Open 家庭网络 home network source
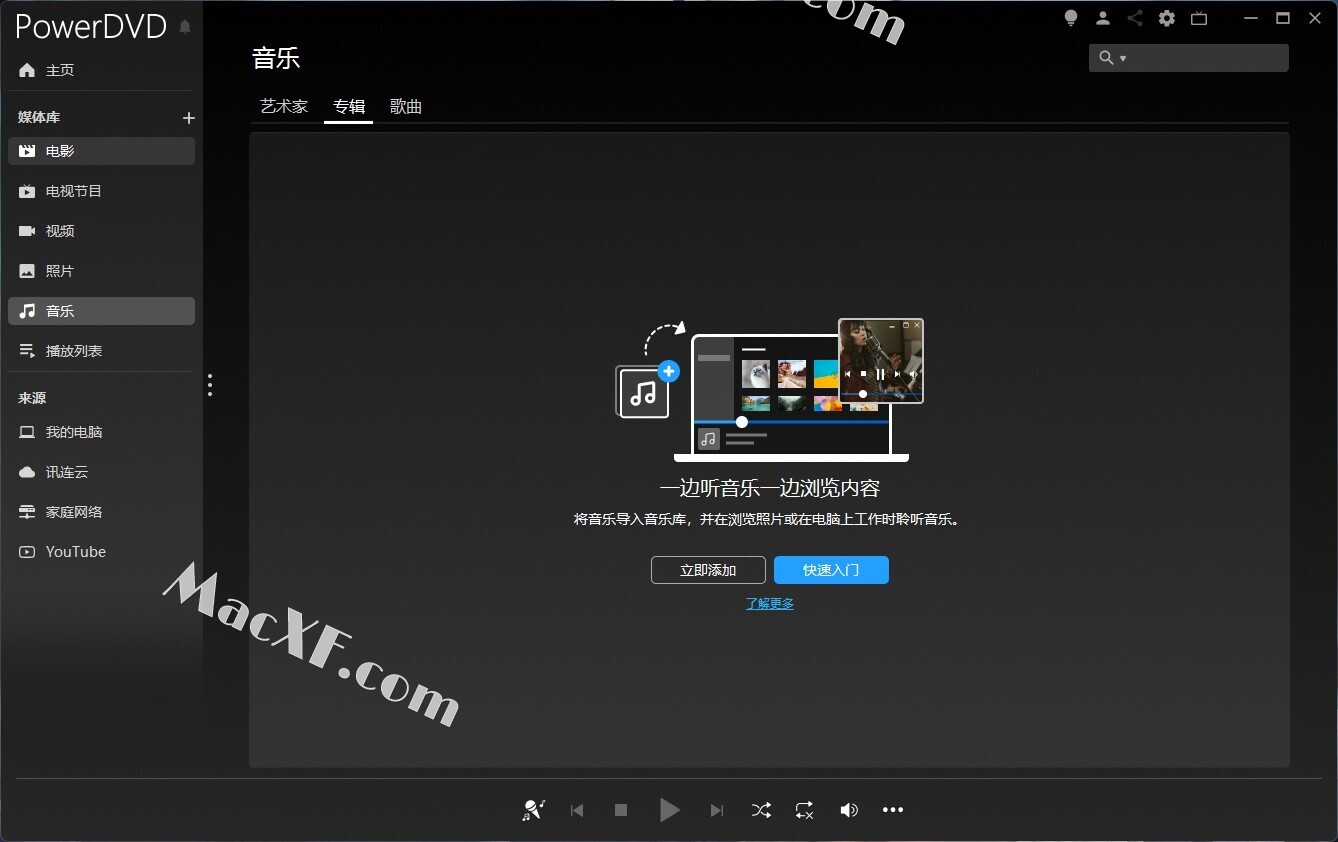Screen dimensions: 1338x842 point(101,512)
